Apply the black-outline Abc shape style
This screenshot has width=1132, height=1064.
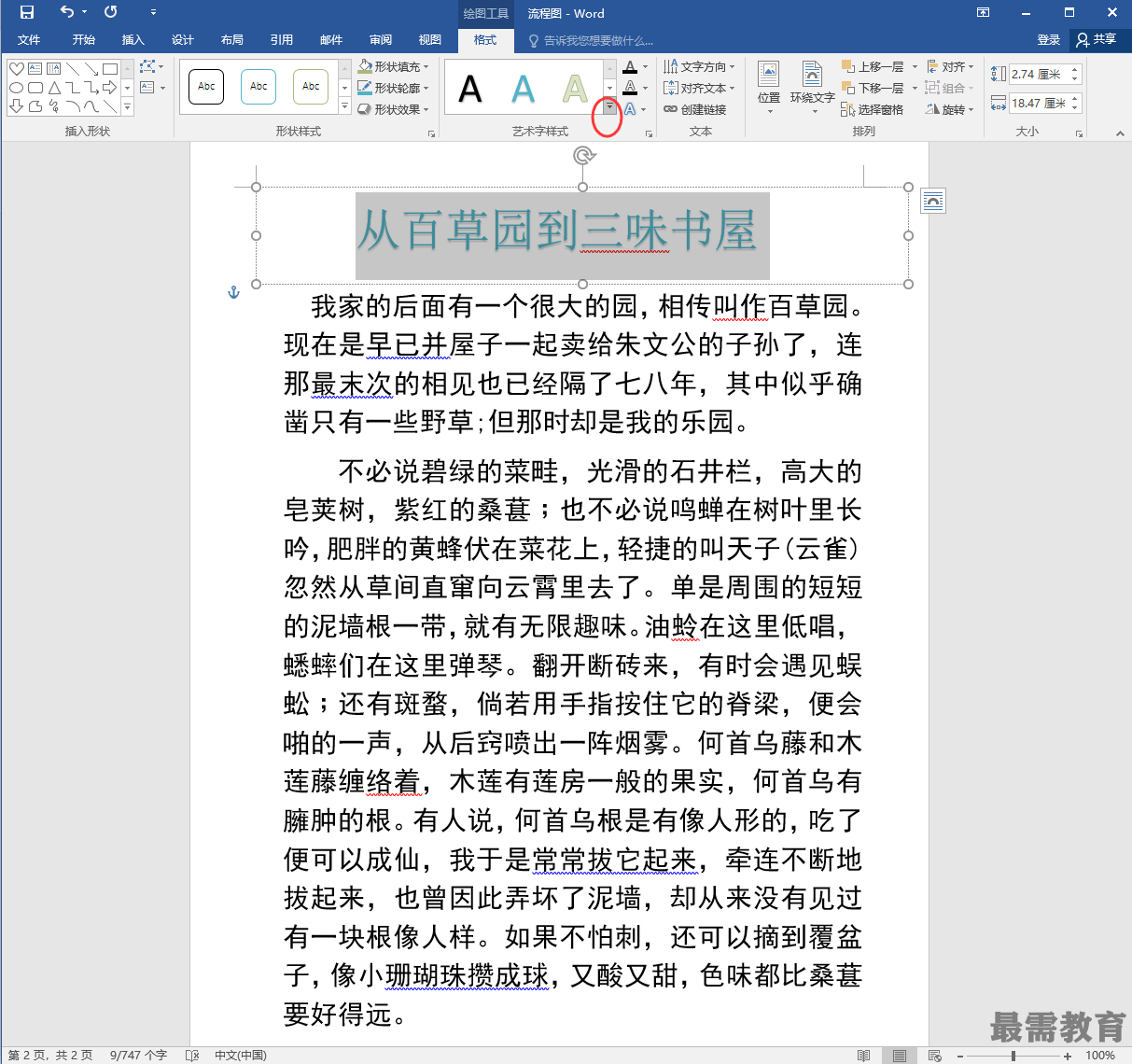pyautogui.click(x=206, y=86)
